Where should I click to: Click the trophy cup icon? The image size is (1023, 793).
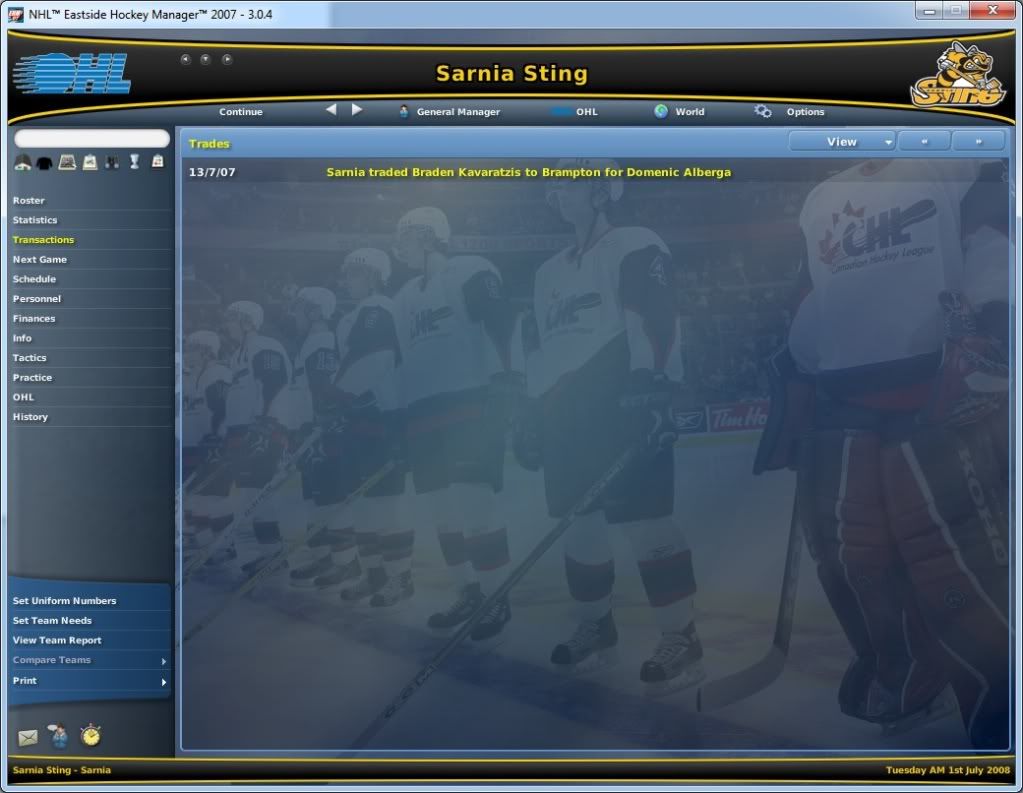pyautogui.click(x=134, y=161)
